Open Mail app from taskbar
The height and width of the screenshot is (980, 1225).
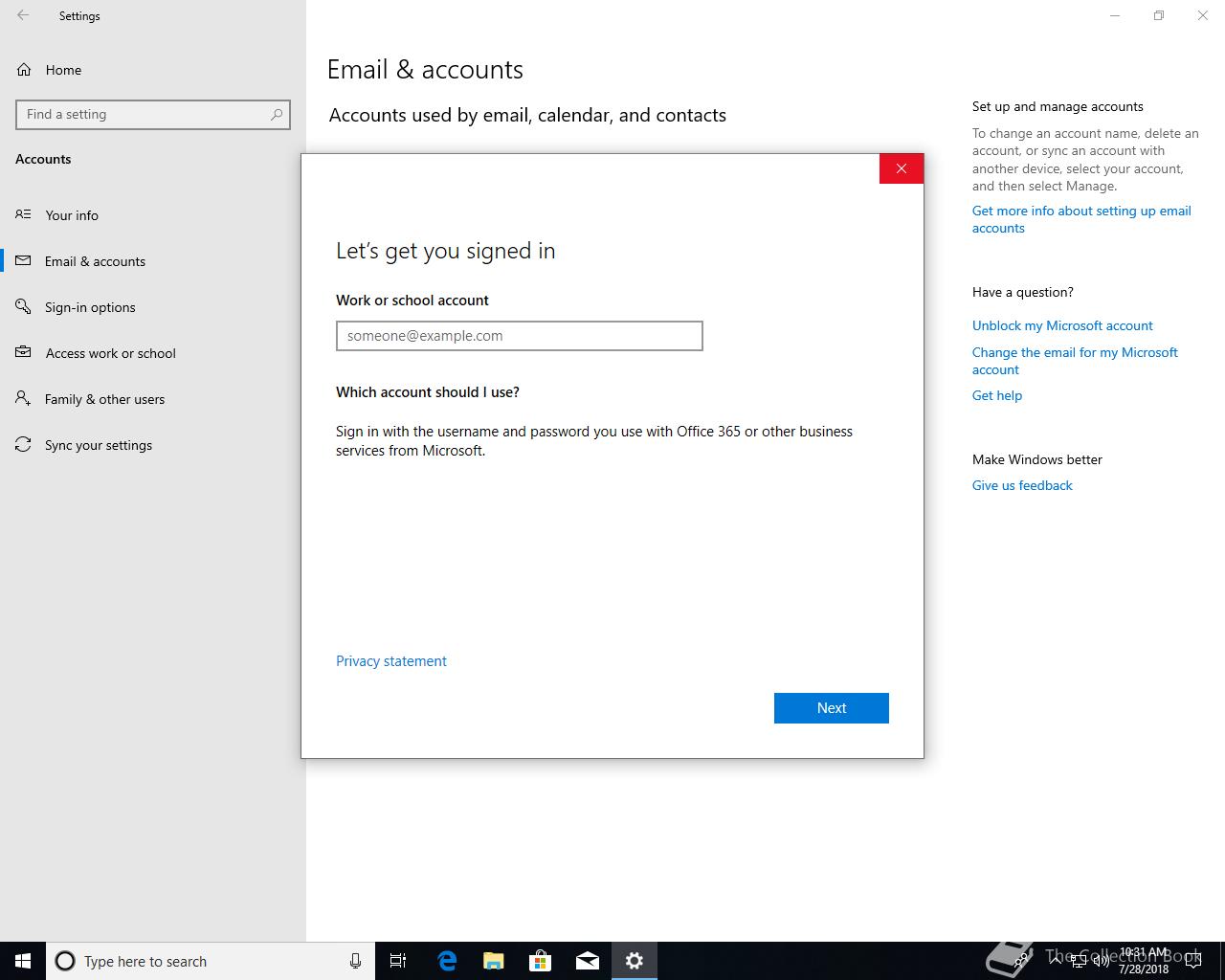point(588,961)
